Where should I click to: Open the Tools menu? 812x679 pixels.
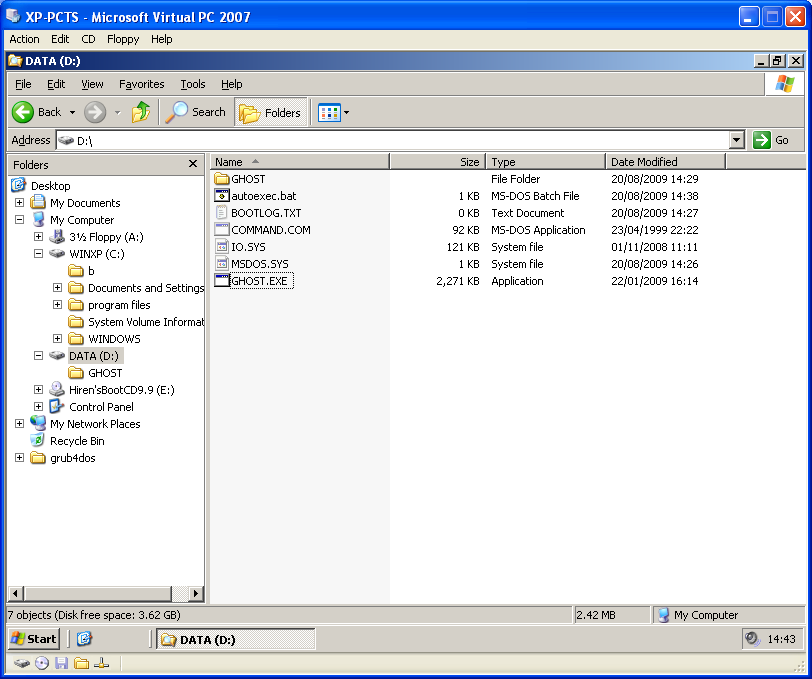coord(193,84)
